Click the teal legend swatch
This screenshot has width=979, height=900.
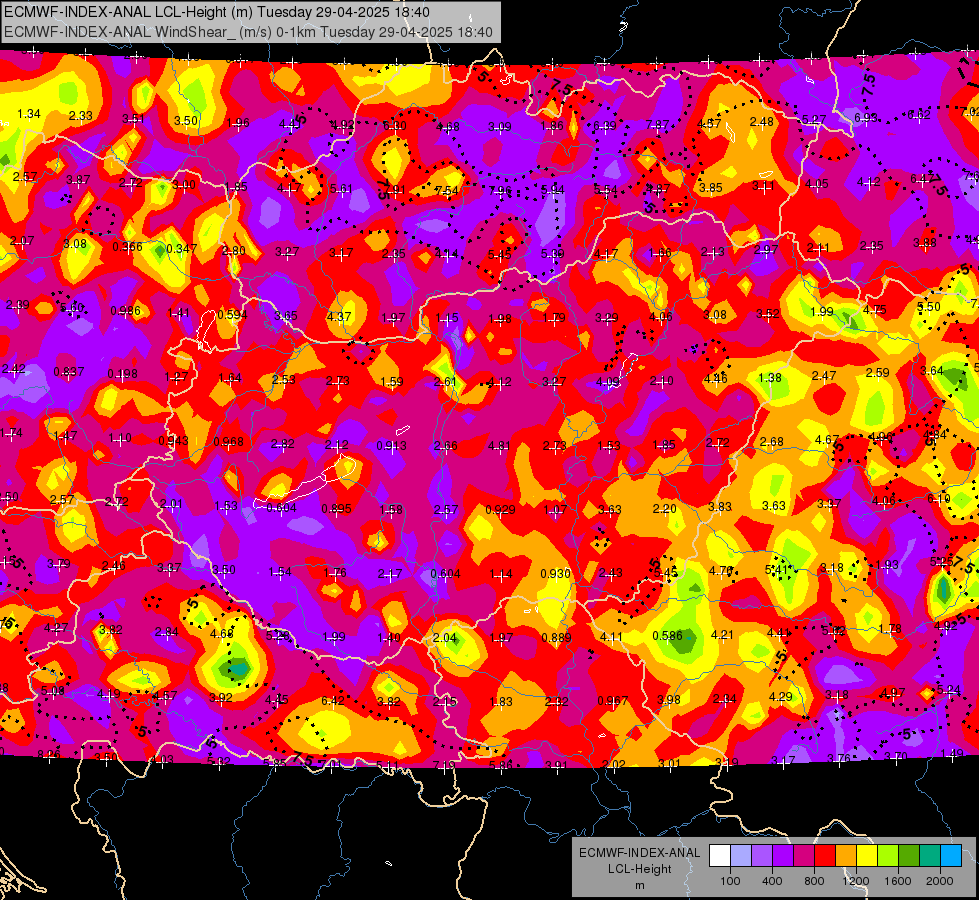(x=930, y=856)
